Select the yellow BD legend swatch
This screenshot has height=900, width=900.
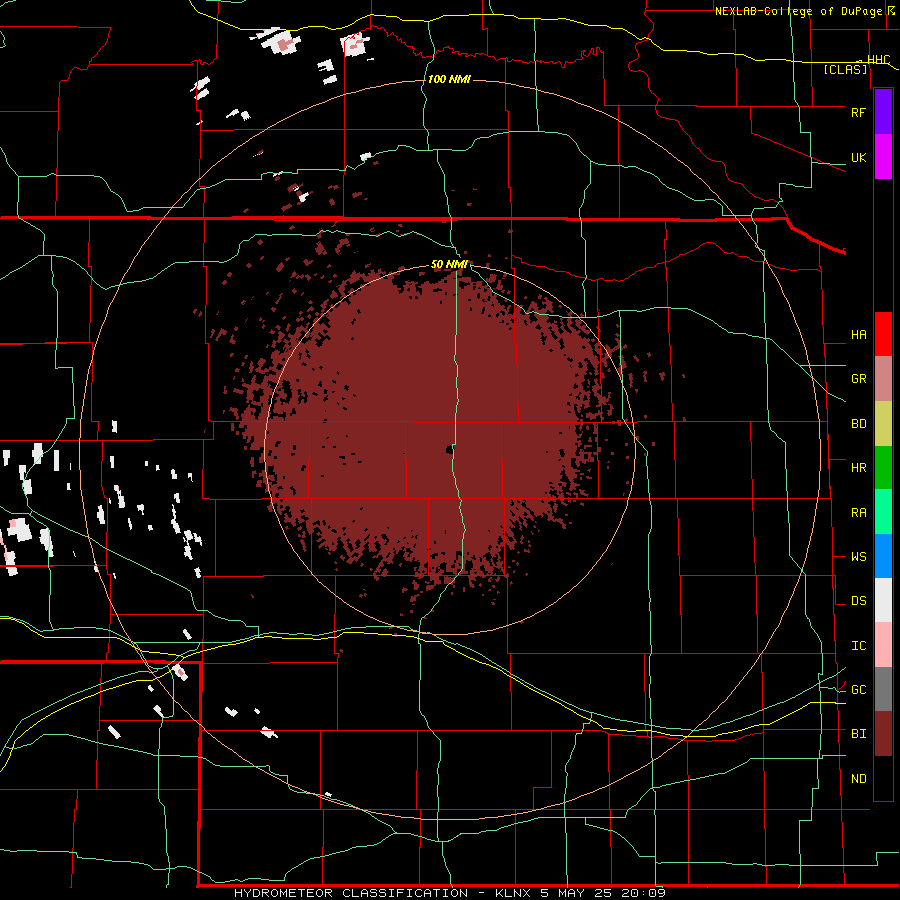[x=883, y=424]
